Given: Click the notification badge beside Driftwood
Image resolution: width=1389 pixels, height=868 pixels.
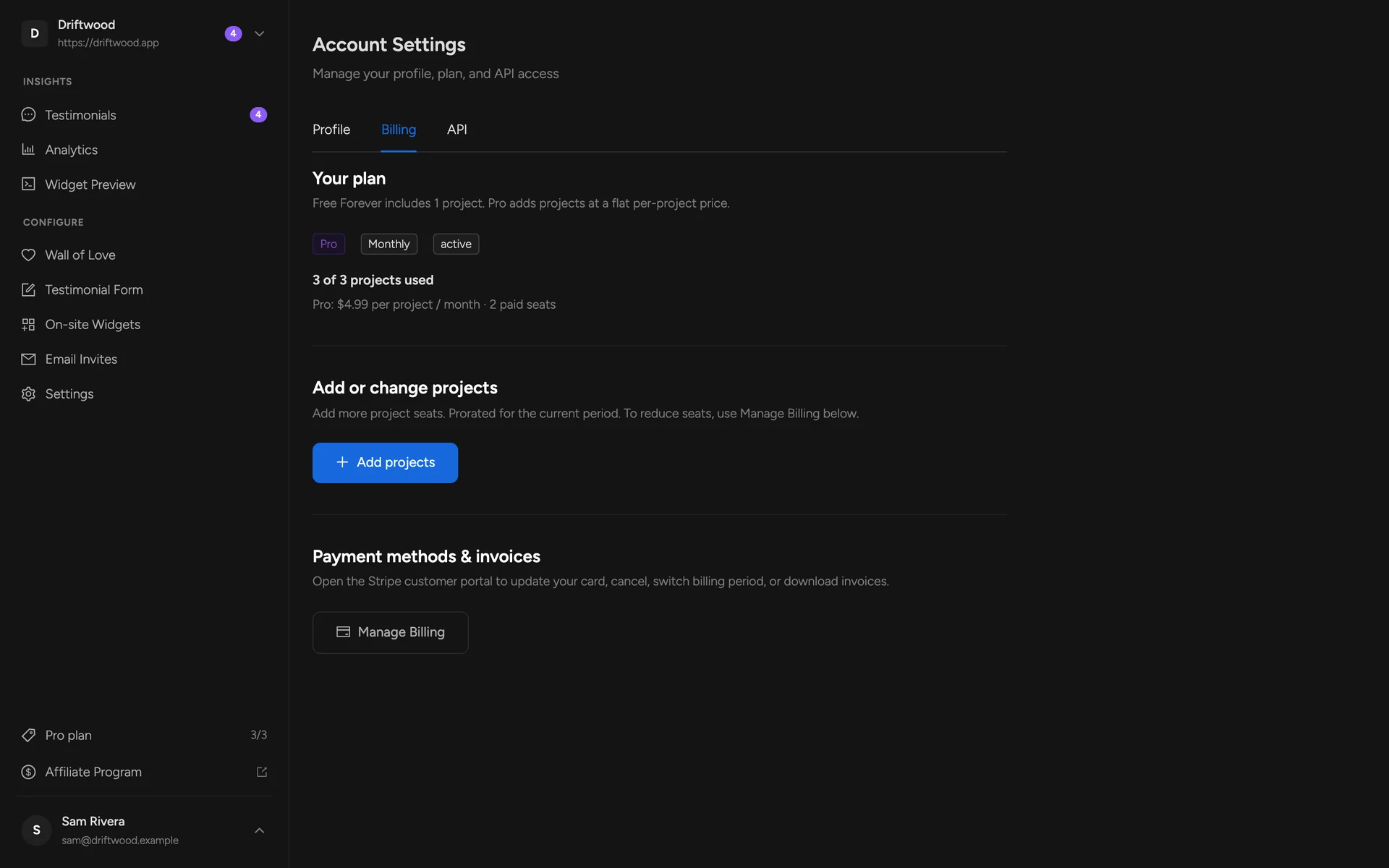Looking at the screenshot, I should point(233,33).
